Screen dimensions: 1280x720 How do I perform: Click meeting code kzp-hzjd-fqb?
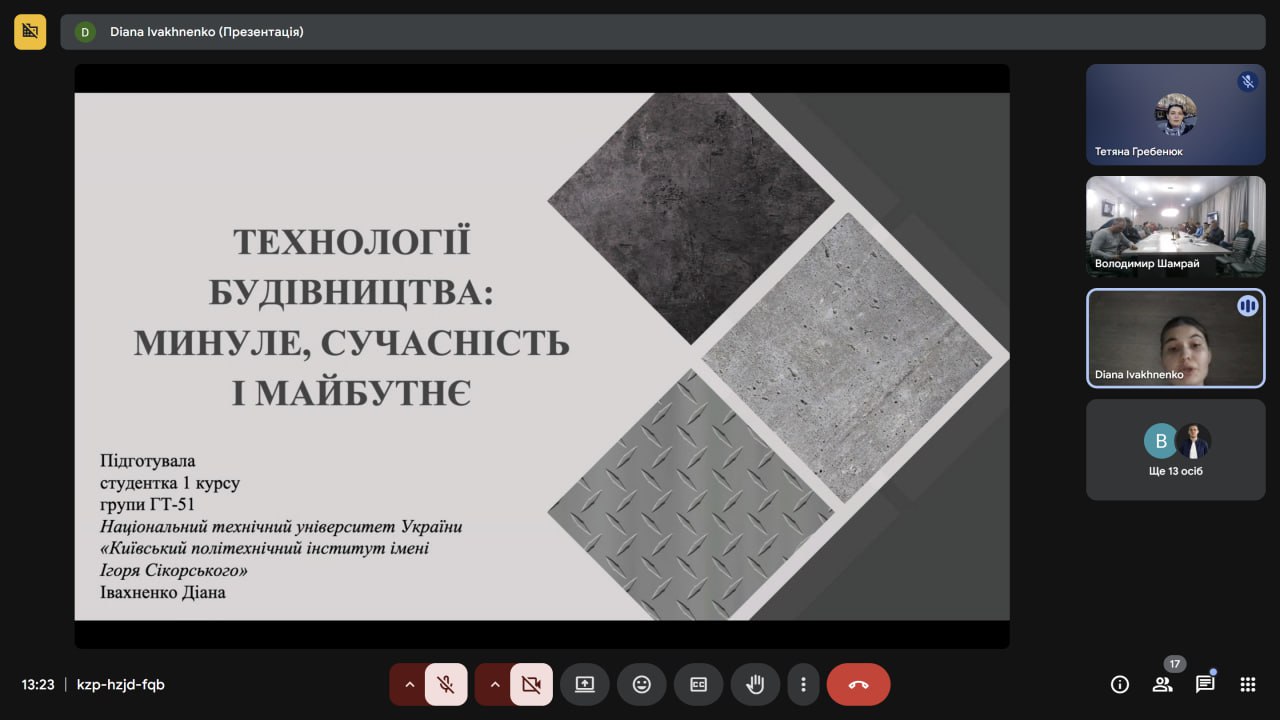pos(121,685)
